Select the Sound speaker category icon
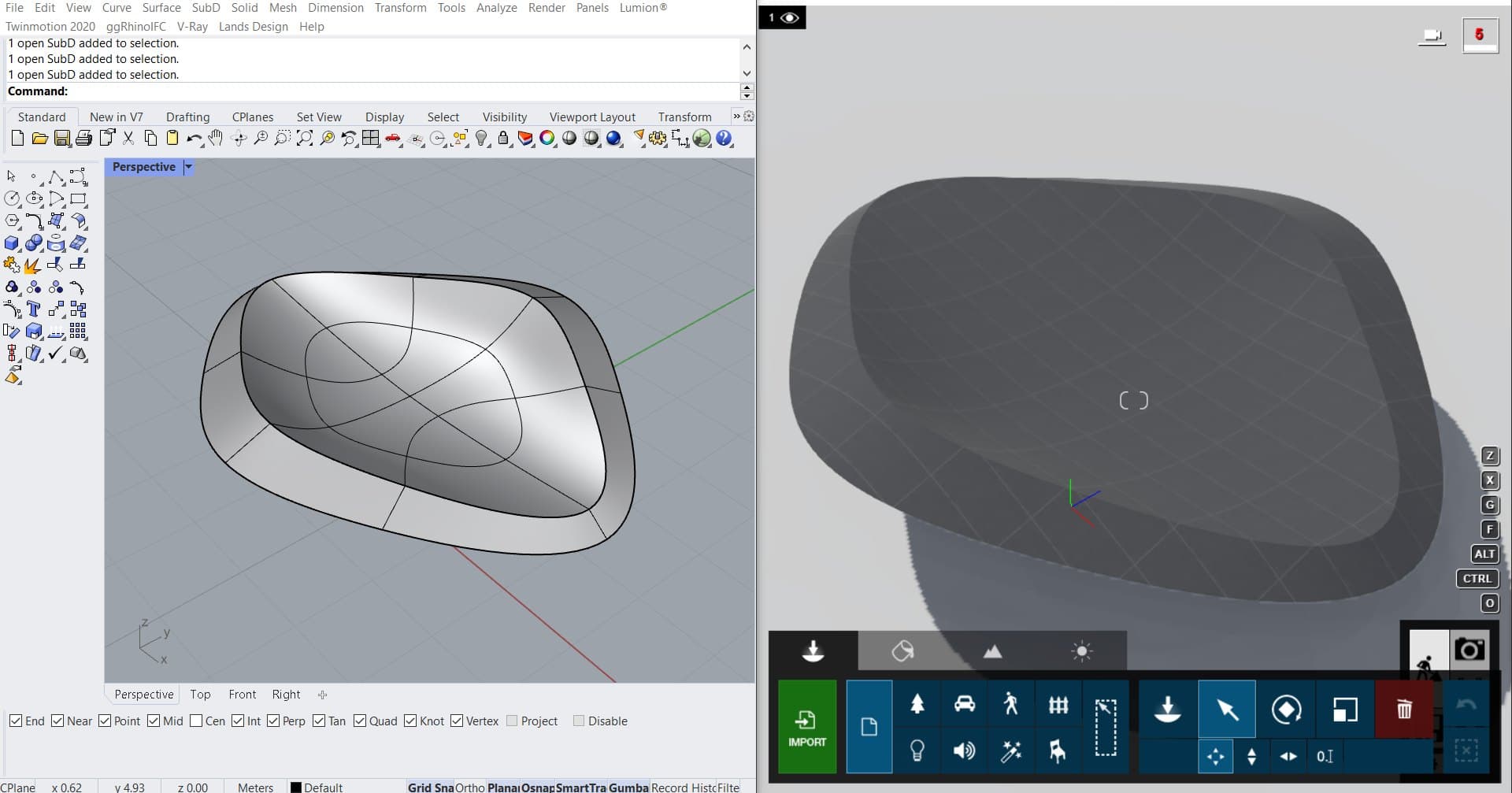 [964, 750]
